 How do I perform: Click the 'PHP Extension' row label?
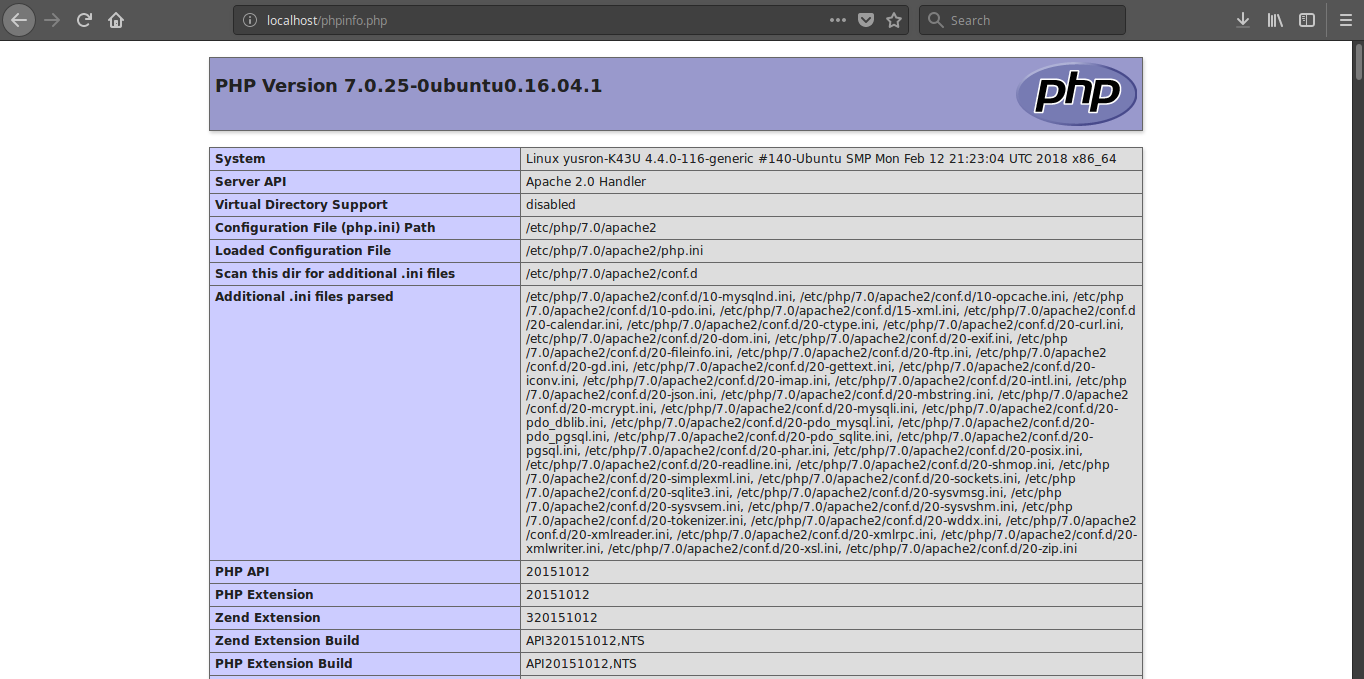pos(264,595)
